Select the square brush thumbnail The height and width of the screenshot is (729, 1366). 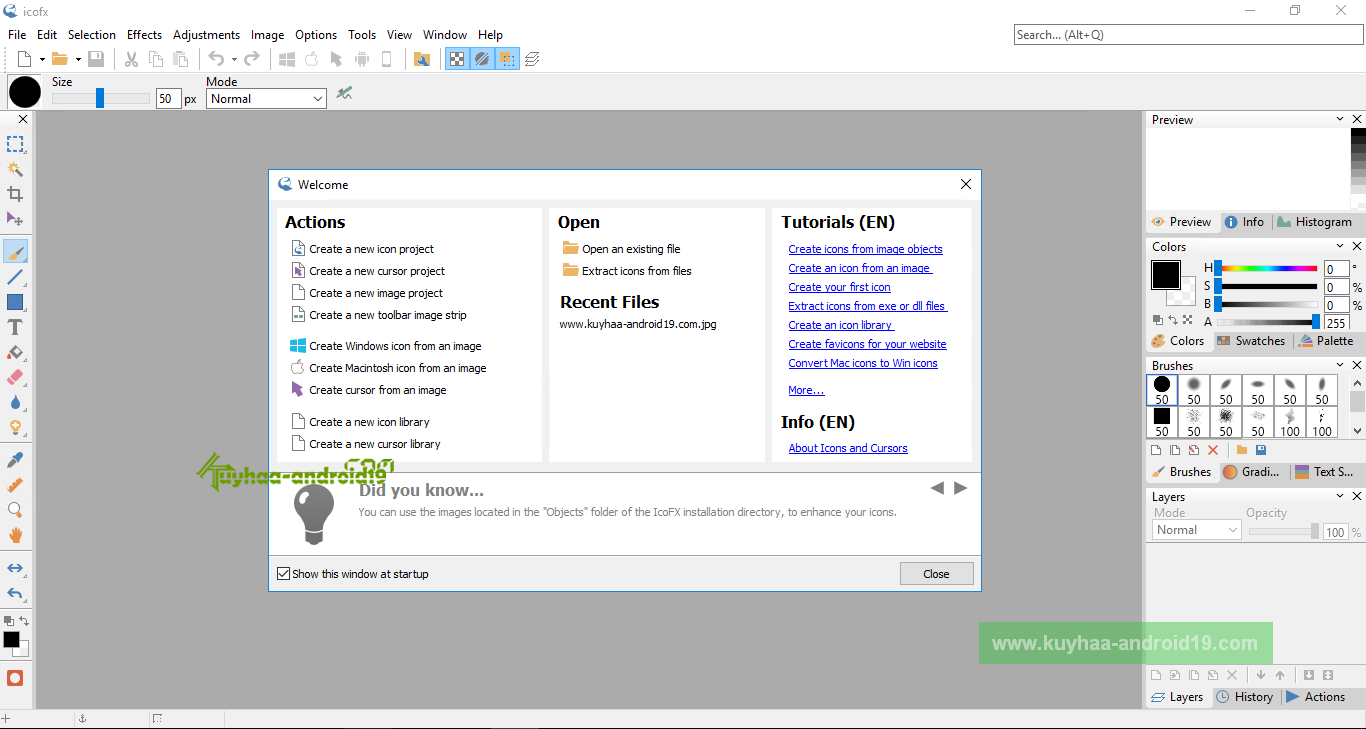(x=1162, y=422)
